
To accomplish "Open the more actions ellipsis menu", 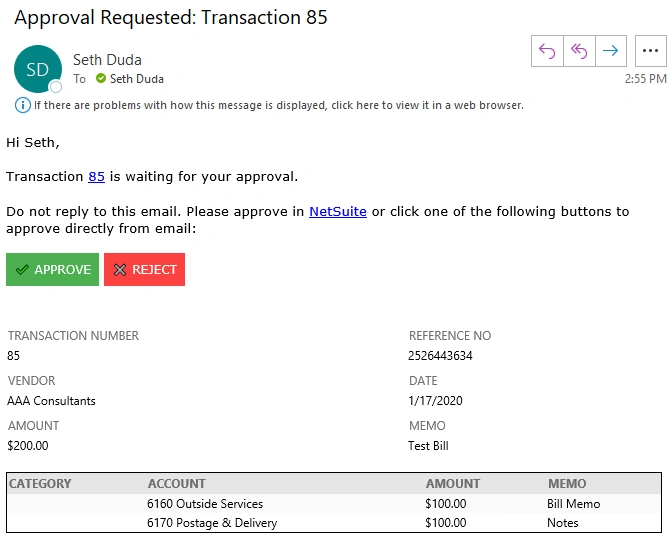I will click(x=651, y=50).
